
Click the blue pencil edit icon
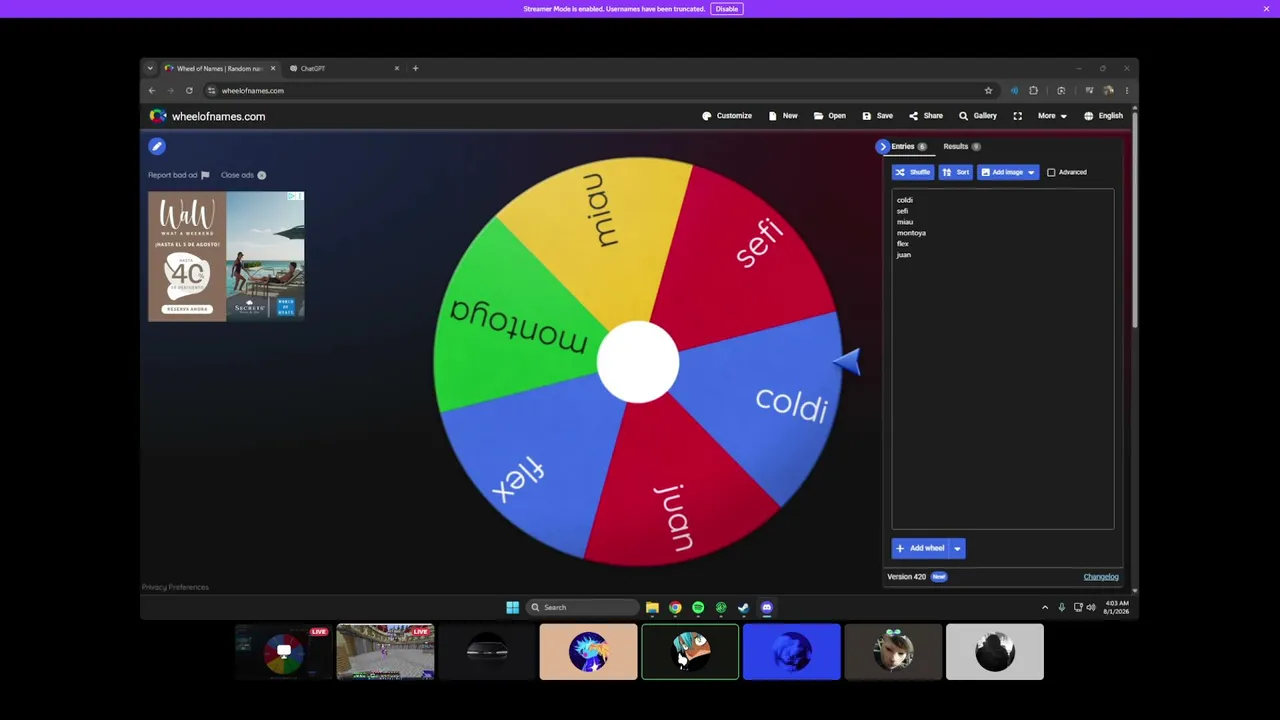[x=157, y=146]
